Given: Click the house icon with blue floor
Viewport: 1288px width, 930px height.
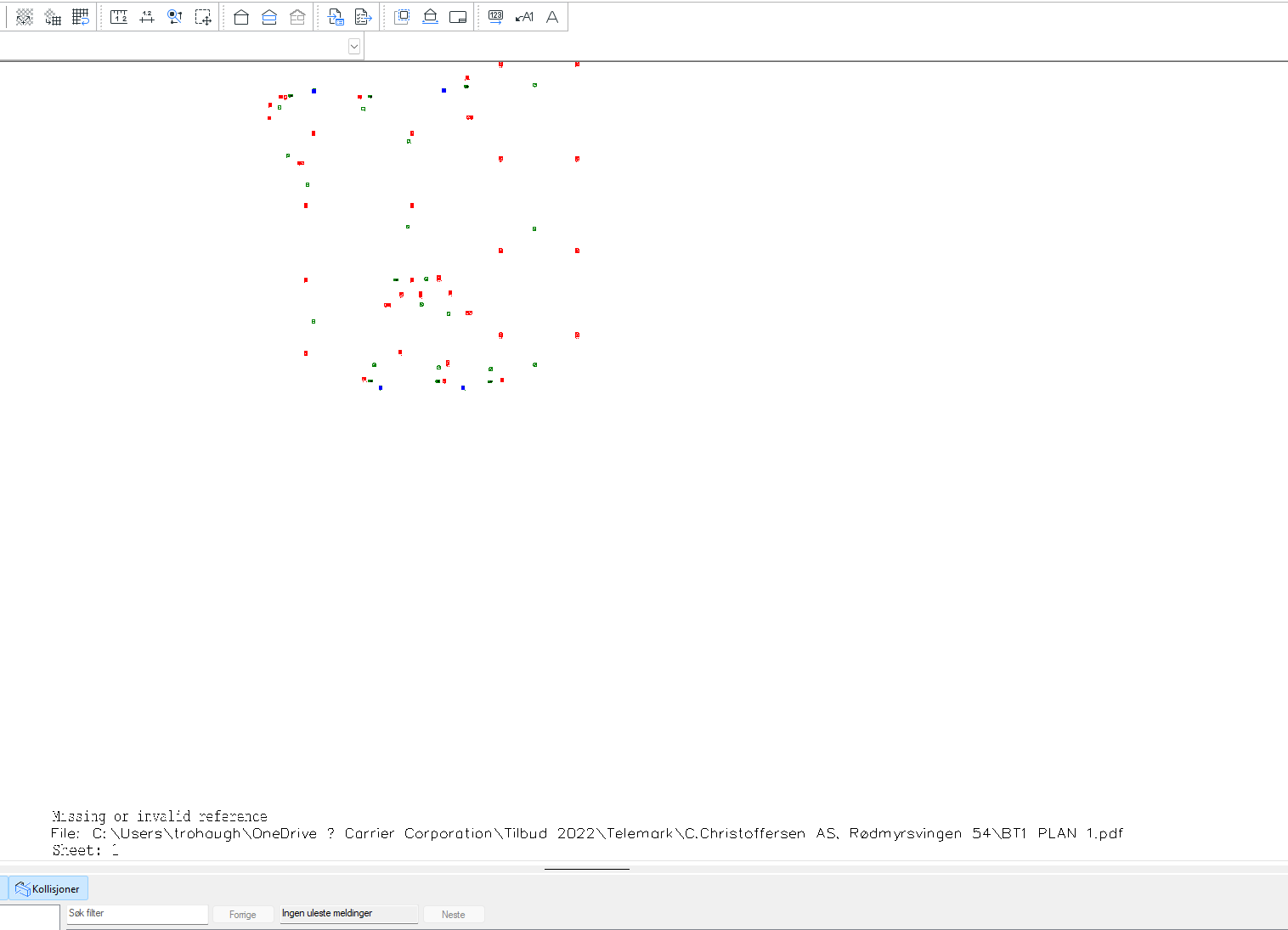Looking at the screenshot, I should pyautogui.click(x=269, y=17).
